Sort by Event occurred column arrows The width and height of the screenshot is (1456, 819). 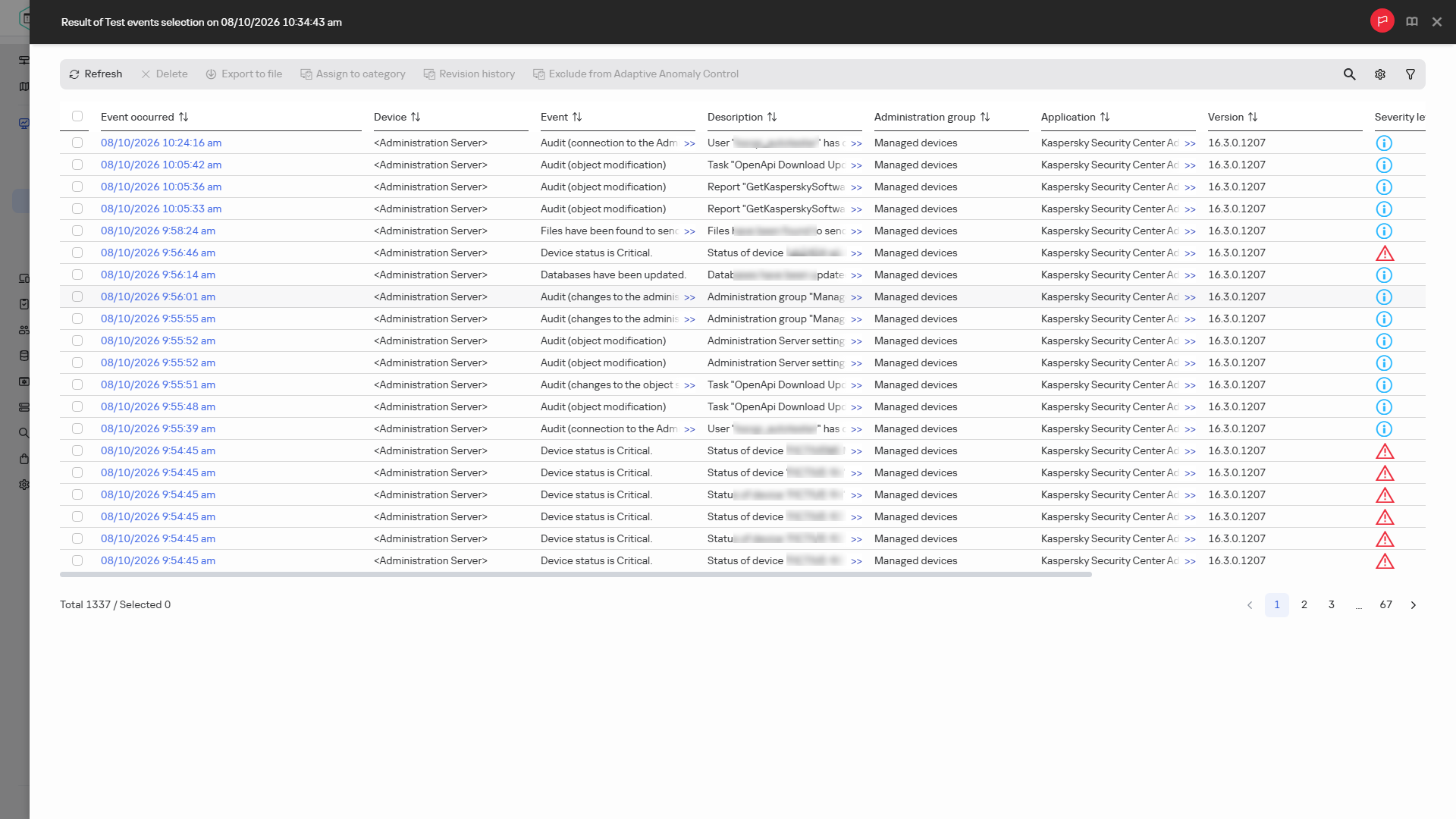[x=184, y=117]
